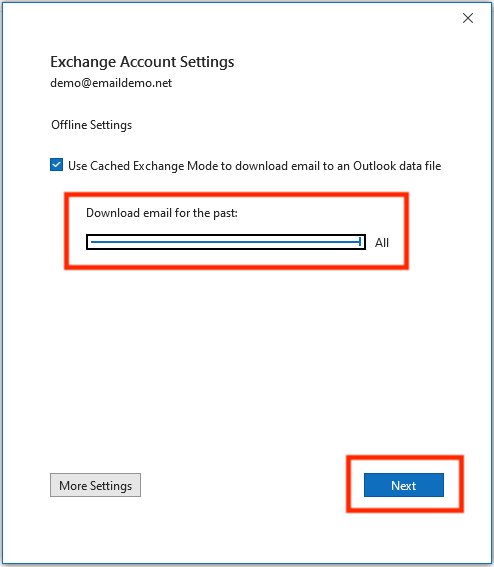Click the blue checkmark icon in the checkbox

pyautogui.click(x=56, y=165)
